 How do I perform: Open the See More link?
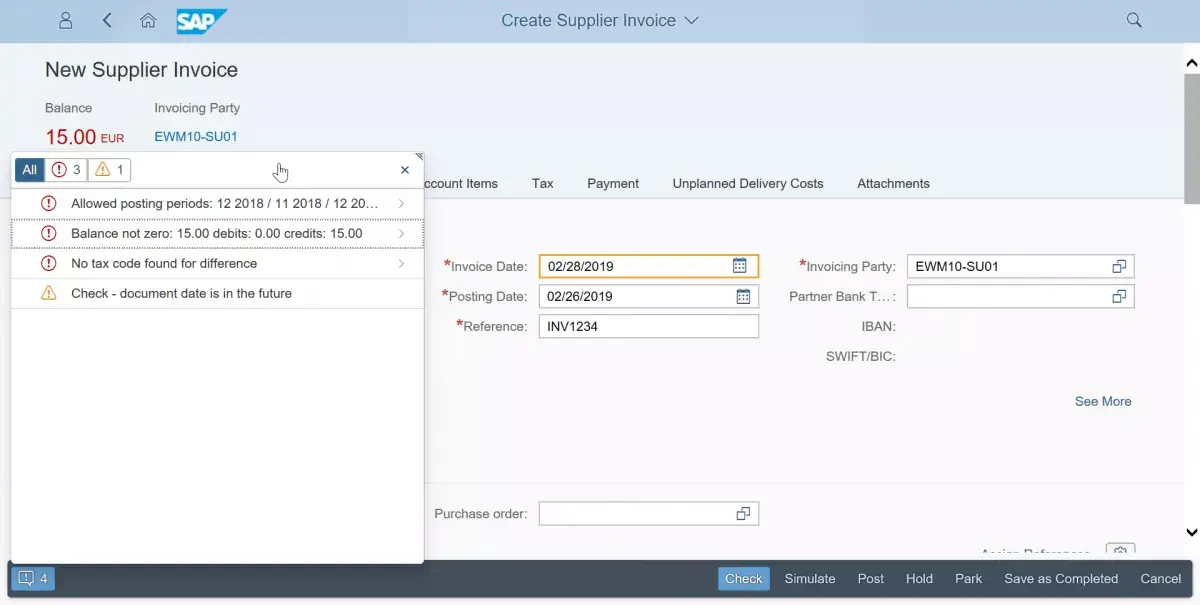[x=1103, y=401]
